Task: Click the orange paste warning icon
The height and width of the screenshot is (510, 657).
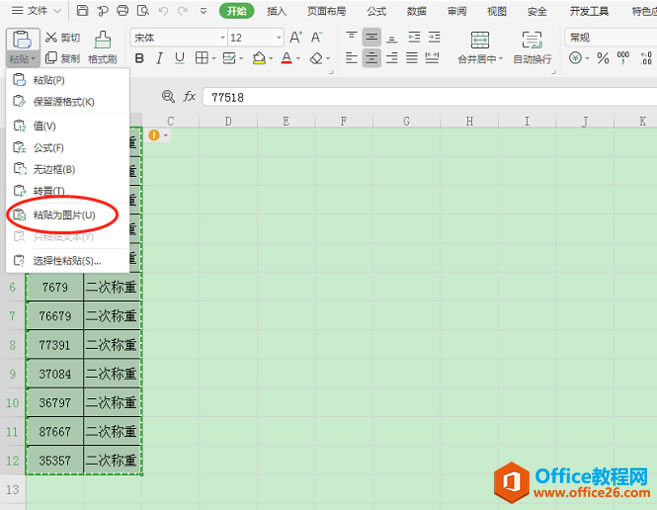Action: point(154,135)
